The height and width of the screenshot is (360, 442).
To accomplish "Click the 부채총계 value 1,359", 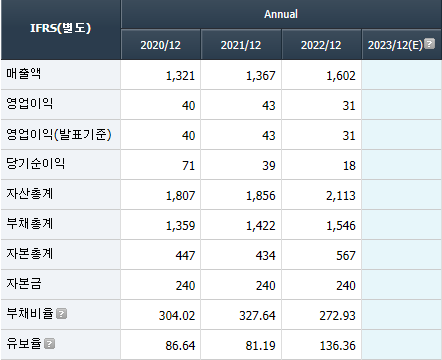I will [180, 226].
